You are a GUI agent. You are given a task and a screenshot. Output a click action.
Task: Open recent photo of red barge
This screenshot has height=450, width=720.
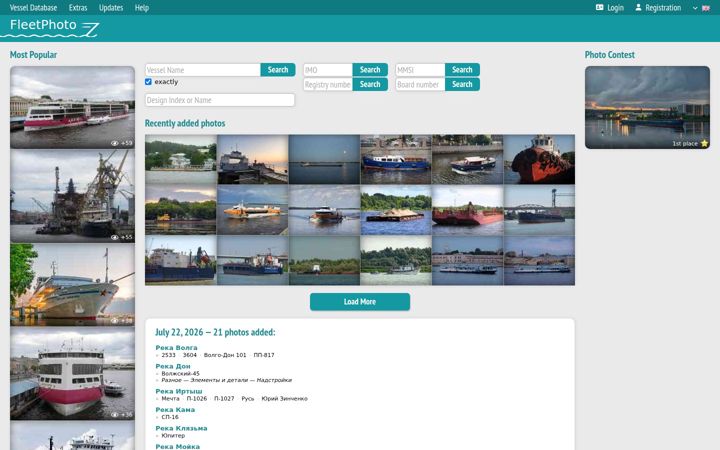click(467, 210)
